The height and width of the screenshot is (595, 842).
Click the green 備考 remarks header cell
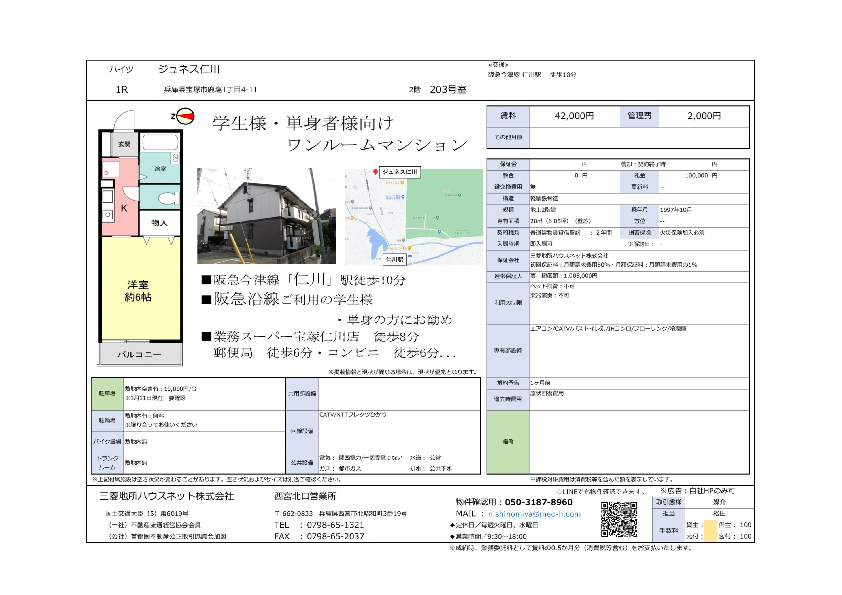click(507, 440)
